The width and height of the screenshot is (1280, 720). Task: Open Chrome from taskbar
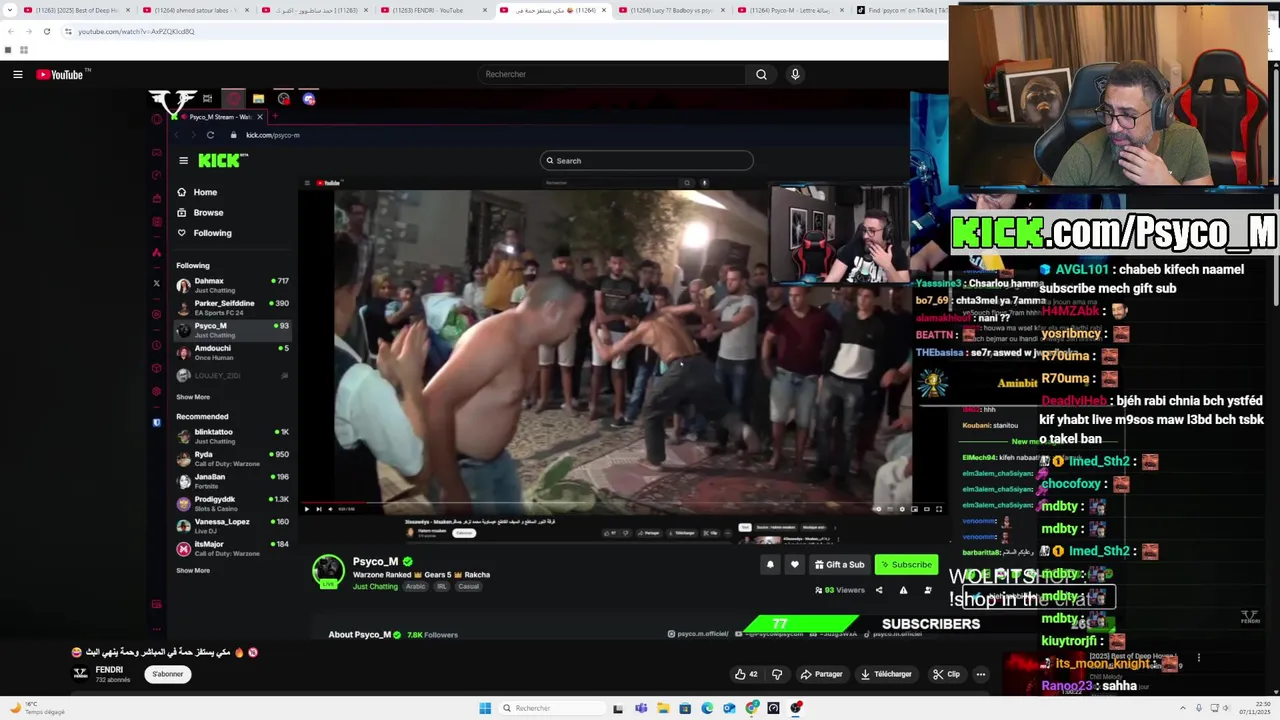[751, 708]
